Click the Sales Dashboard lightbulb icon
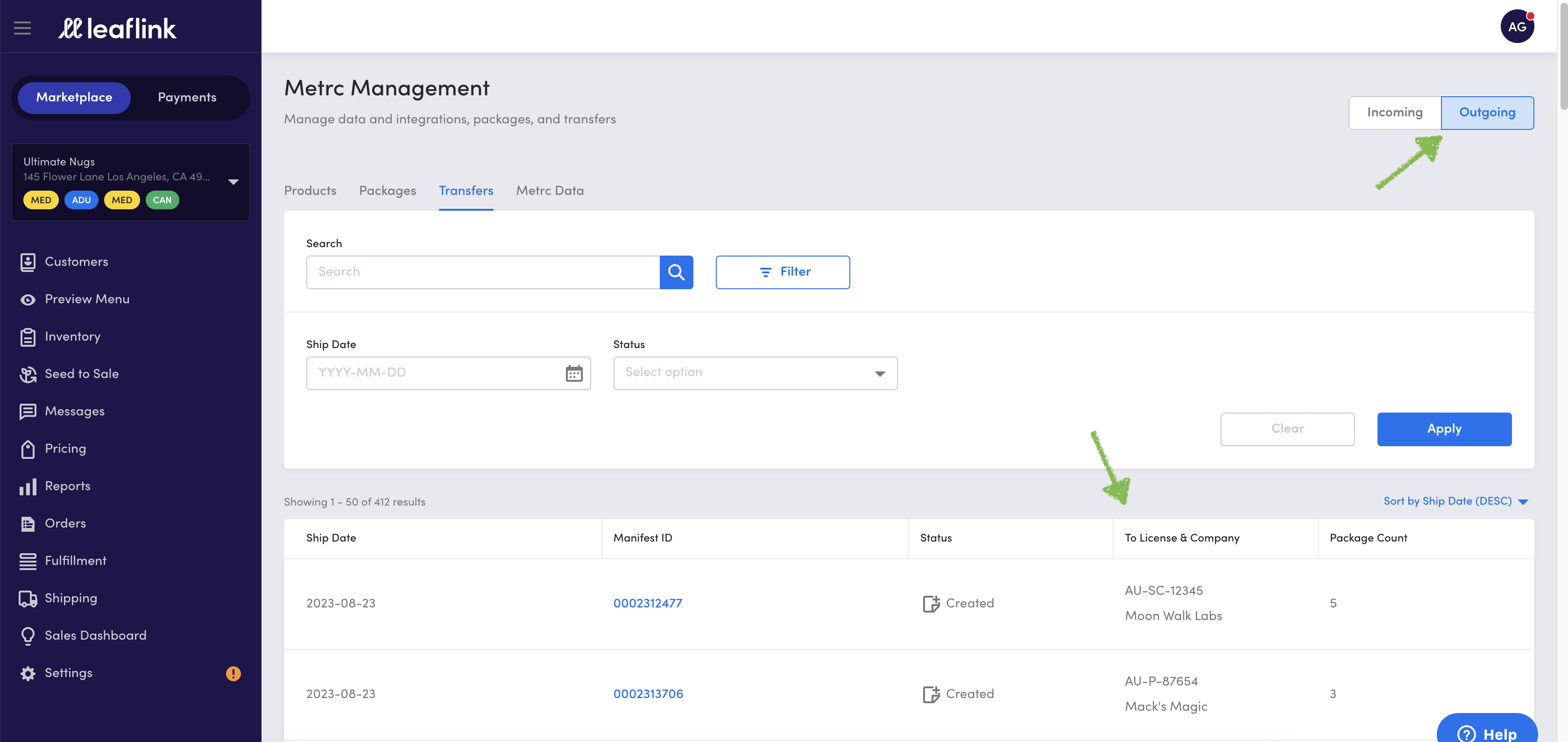 (28, 636)
